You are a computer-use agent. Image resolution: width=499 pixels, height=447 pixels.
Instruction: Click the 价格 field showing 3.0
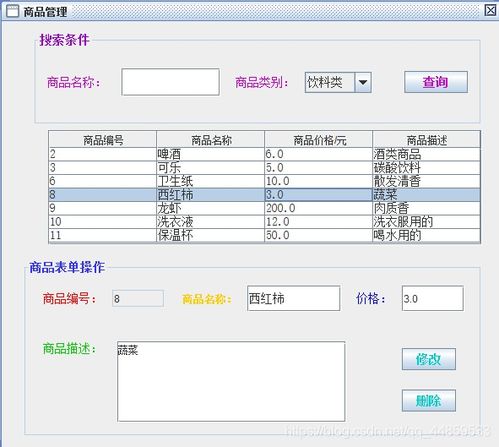(433, 298)
